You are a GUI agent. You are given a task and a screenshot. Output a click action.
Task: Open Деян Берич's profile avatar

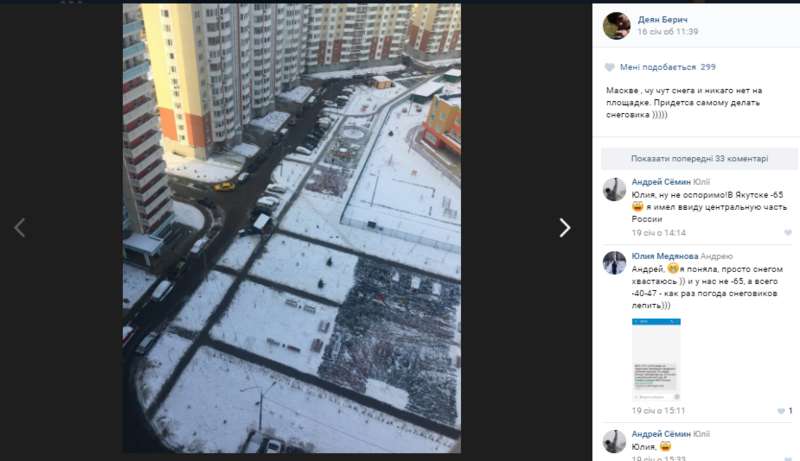click(616, 25)
